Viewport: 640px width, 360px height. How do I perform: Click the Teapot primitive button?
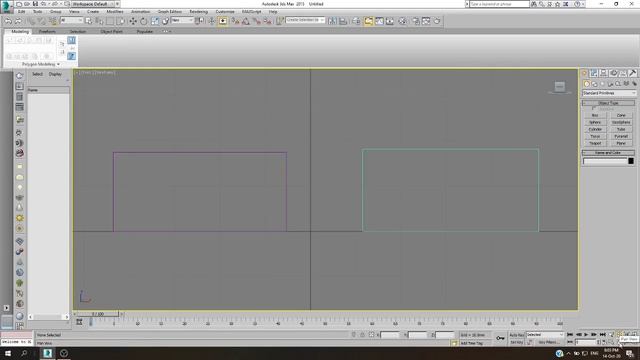pos(595,143)
